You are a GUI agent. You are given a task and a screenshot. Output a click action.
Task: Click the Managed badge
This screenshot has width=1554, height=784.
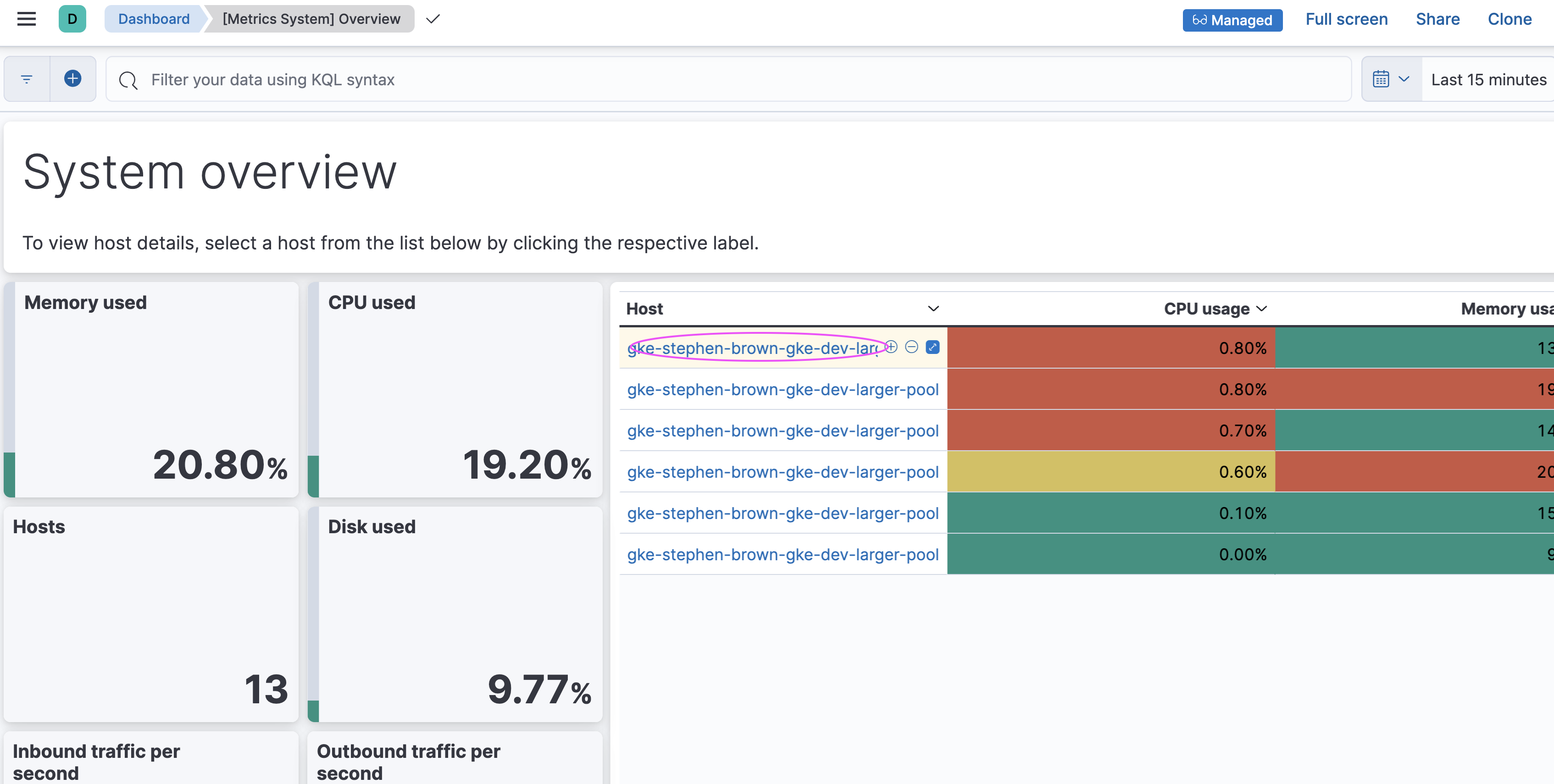point(1232,20)
